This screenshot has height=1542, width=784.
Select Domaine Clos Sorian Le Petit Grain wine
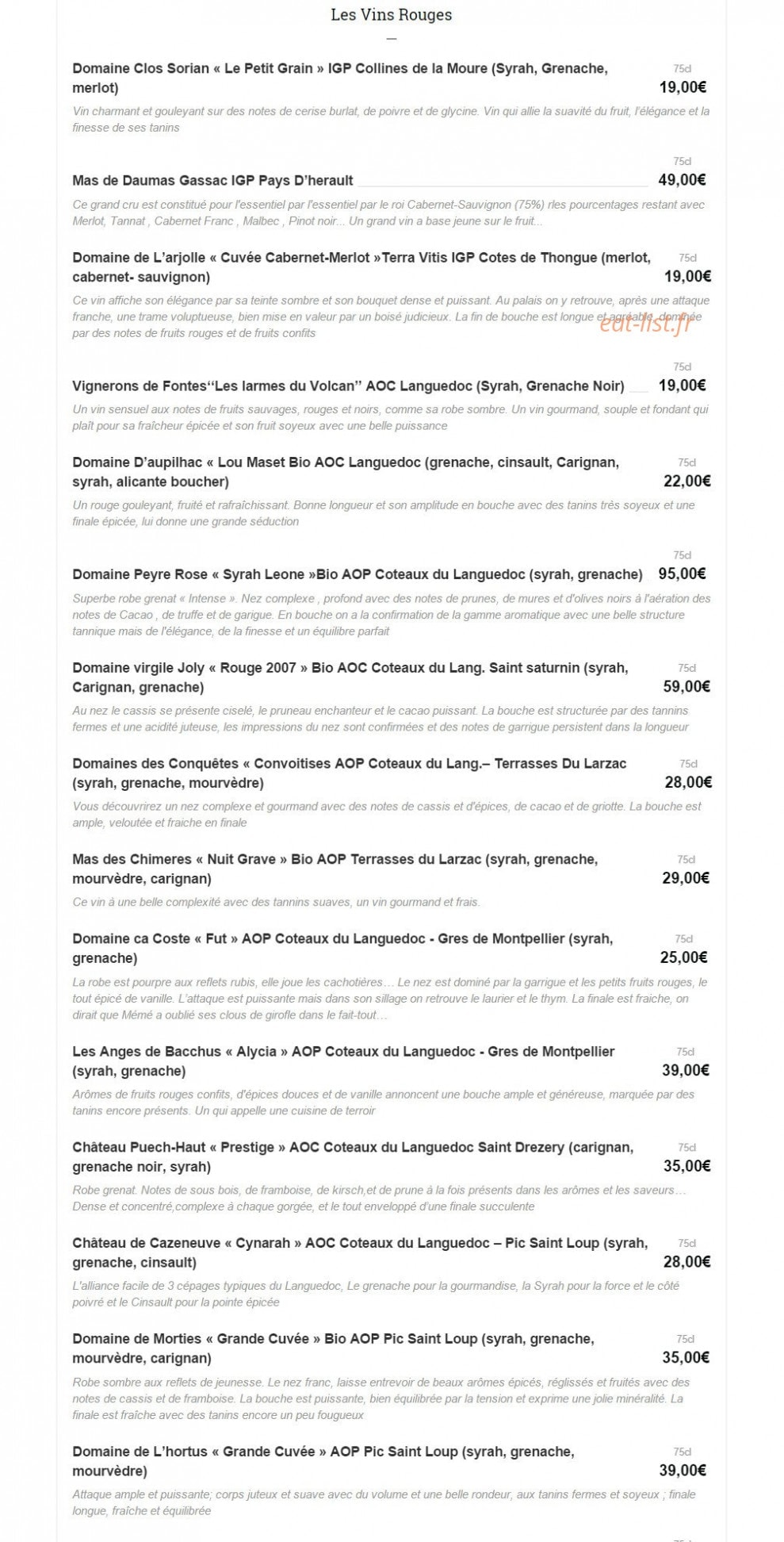coord(340,78)
